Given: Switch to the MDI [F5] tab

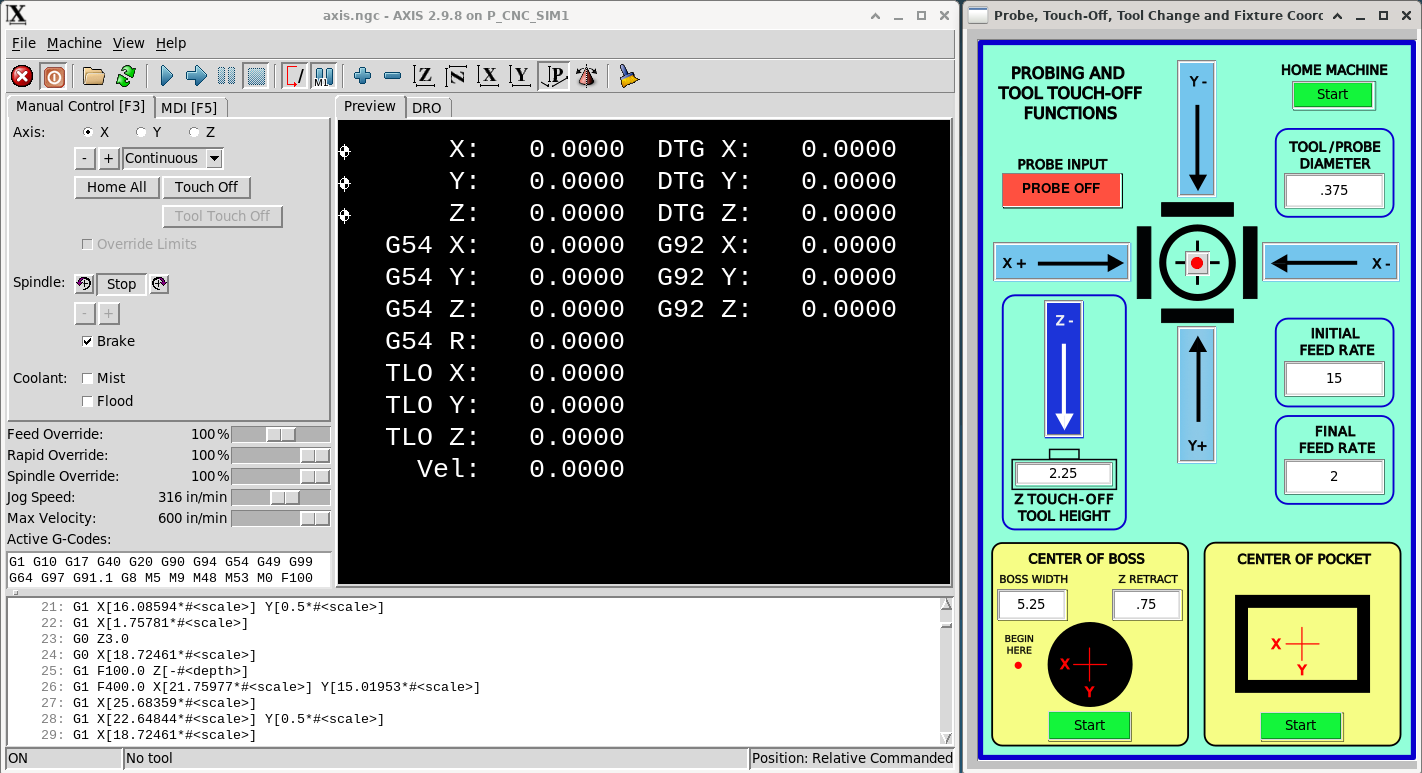Looking at the screenshot, I should [x=192, y=106].
